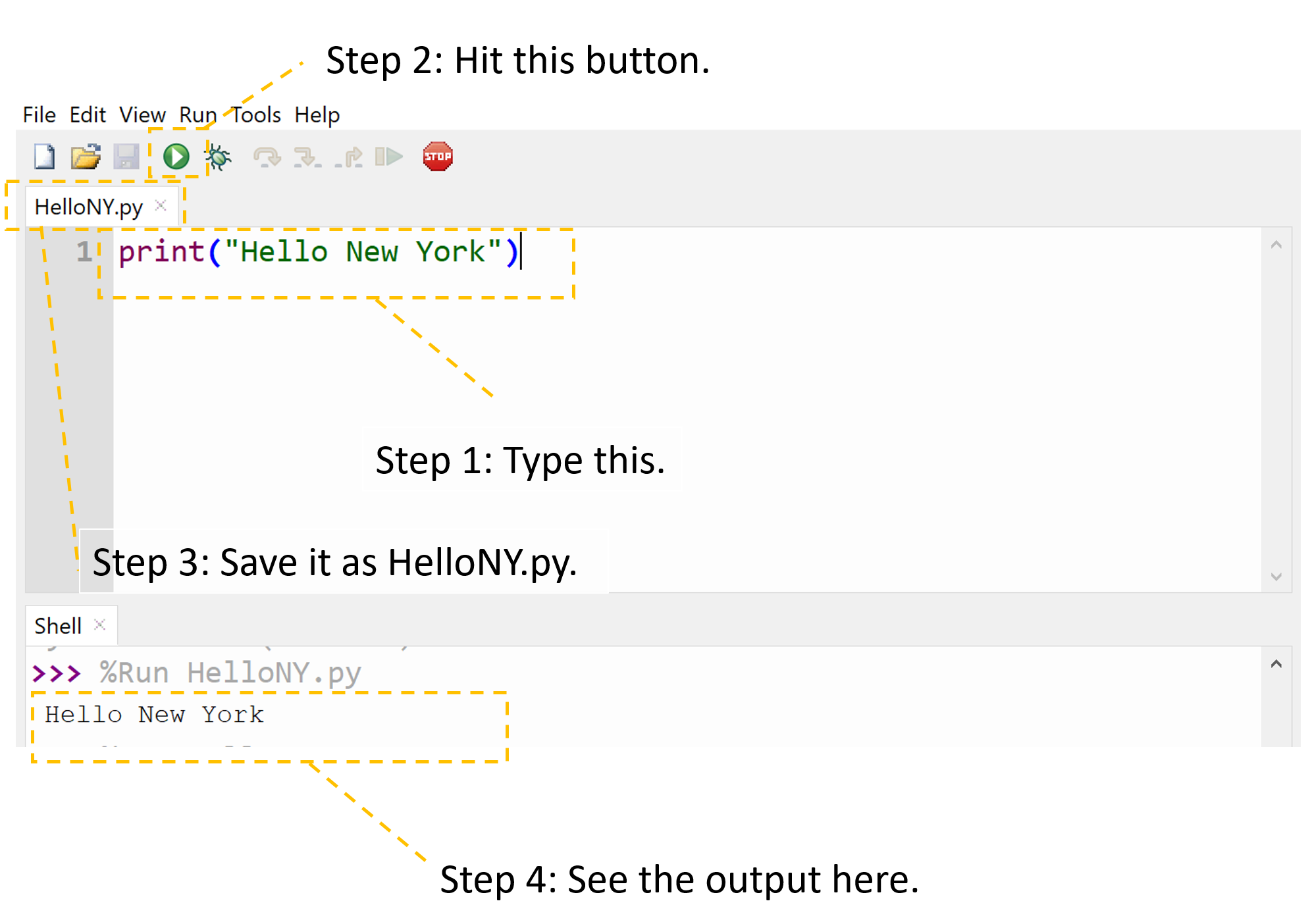1310x924 pixels.
Task: Open the Tools menu
Action: click(x=255, y=115)
